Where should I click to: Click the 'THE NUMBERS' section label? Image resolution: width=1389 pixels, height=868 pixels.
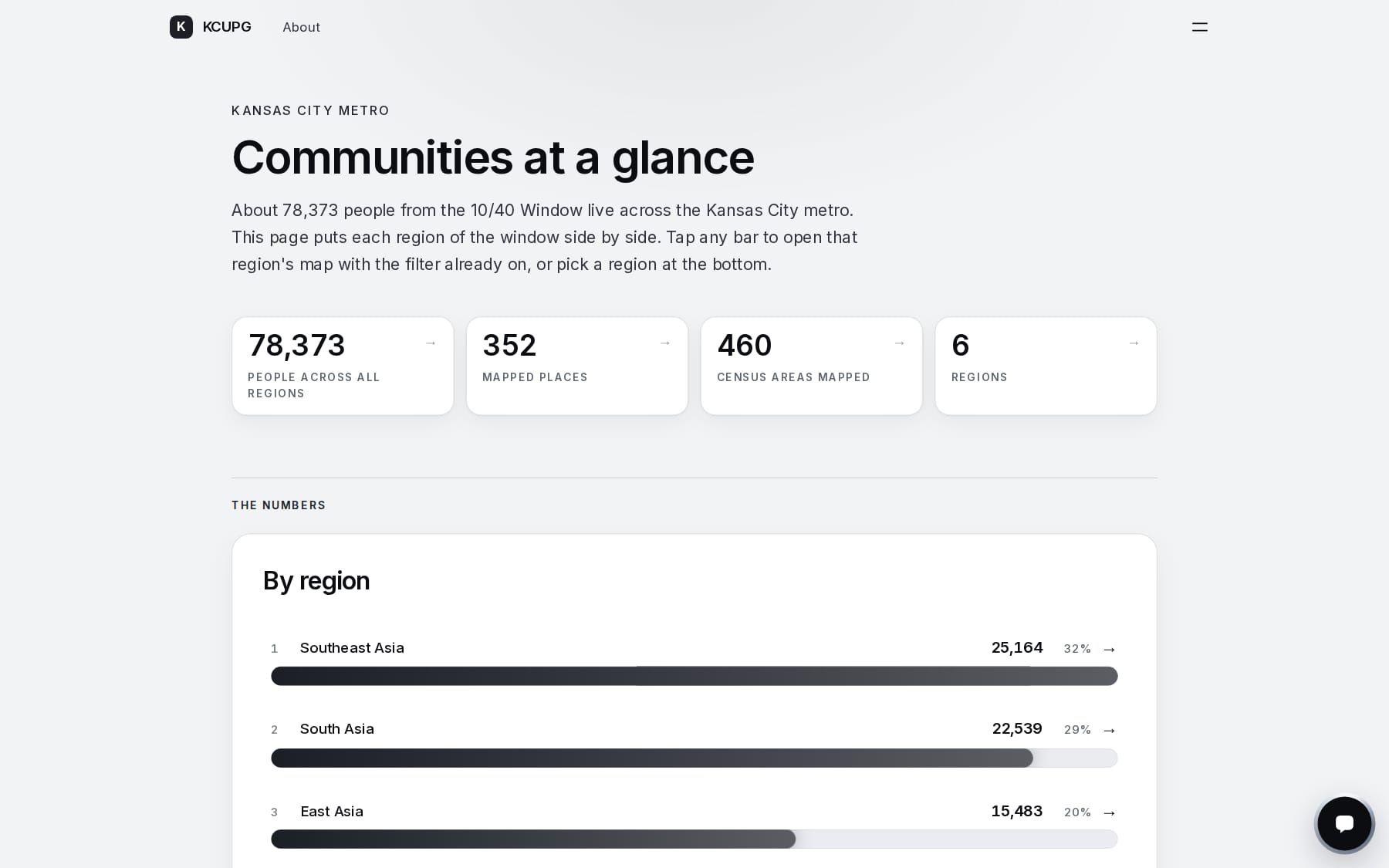pyautogui.click(x=279, y=505)
